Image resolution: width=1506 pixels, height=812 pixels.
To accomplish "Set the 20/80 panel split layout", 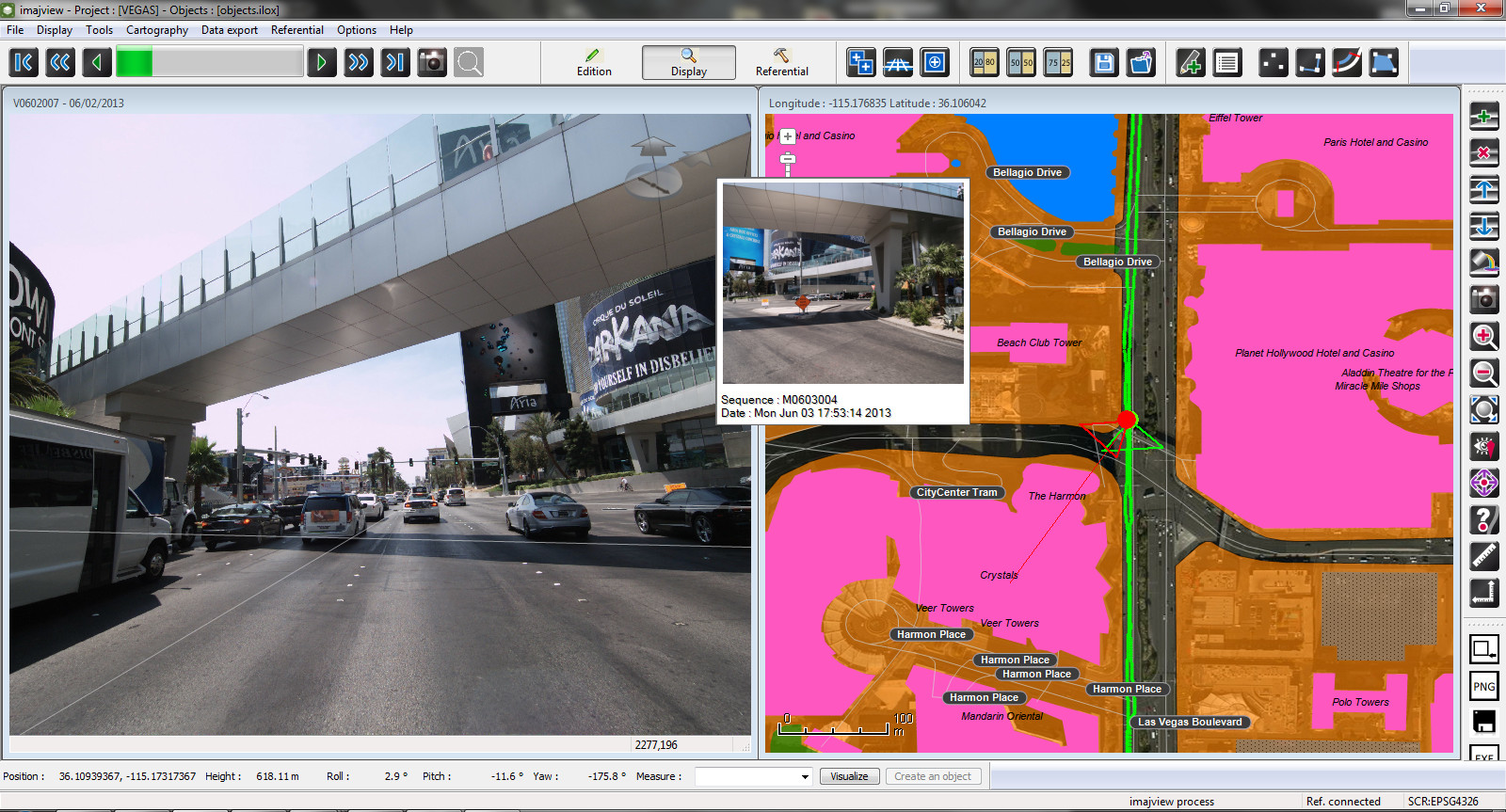I will 985,63.
